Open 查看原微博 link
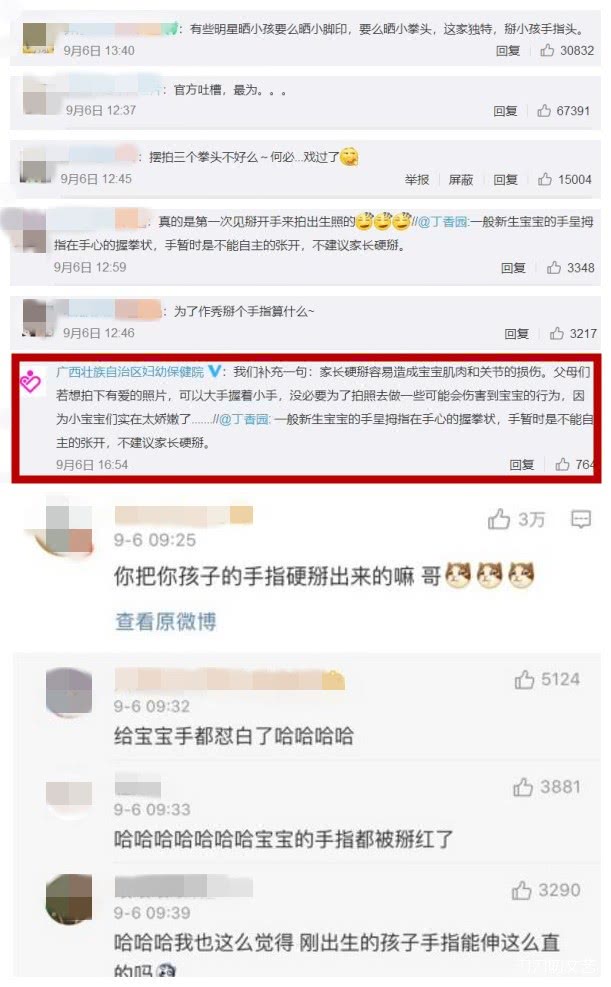The image size is (611, 987). click(x=166, y=621)
